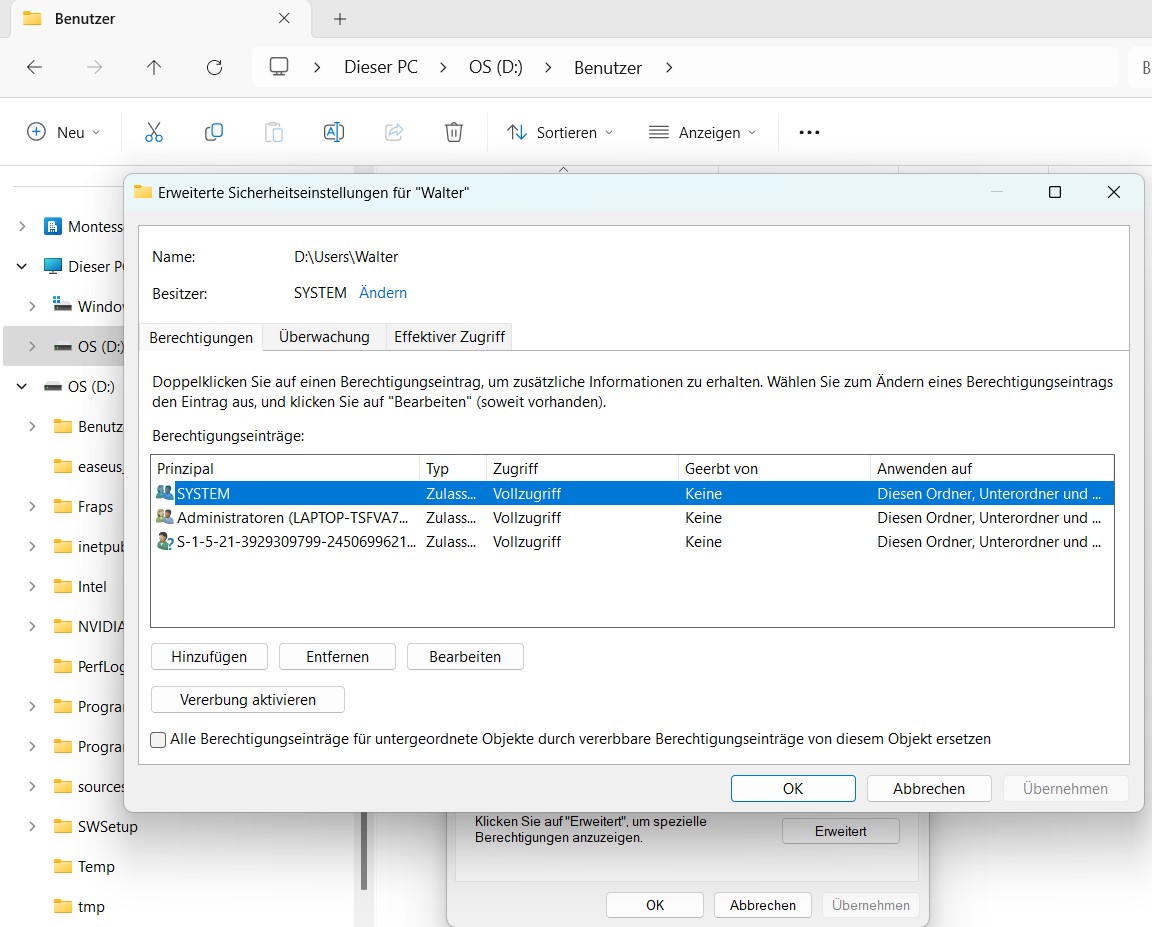Click the Vererbung aktivieren button
Screen dimensions: 1152x927
248,699
